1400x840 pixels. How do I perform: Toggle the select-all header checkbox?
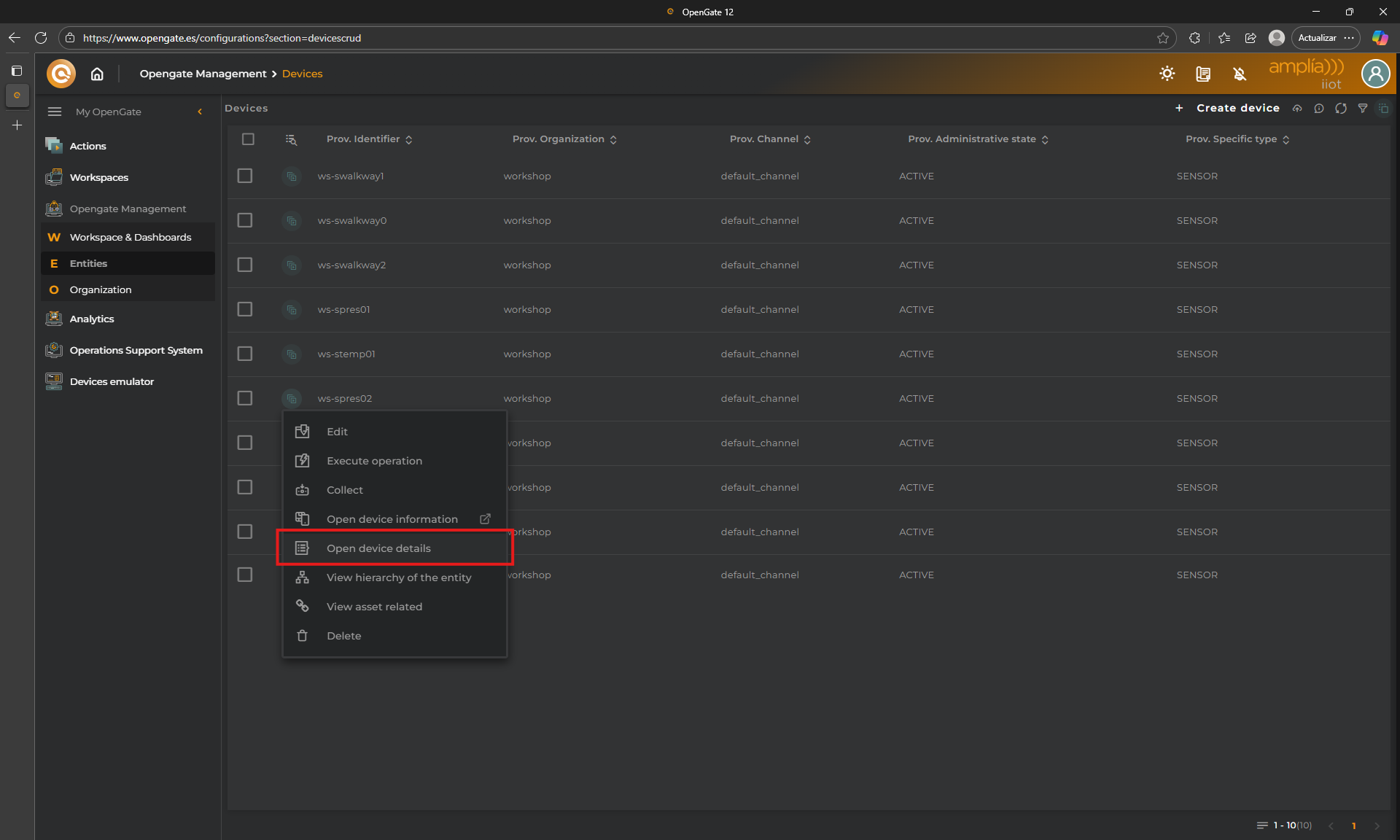point(248,139)
